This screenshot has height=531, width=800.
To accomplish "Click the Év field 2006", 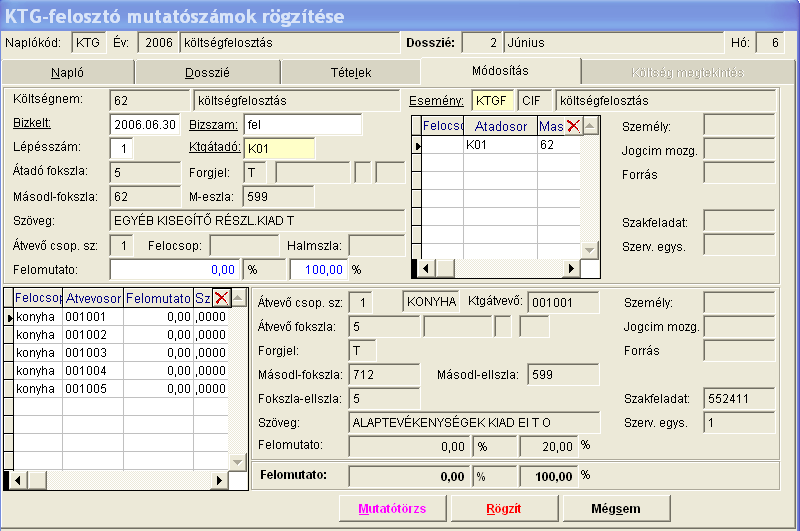I will 158,43.
